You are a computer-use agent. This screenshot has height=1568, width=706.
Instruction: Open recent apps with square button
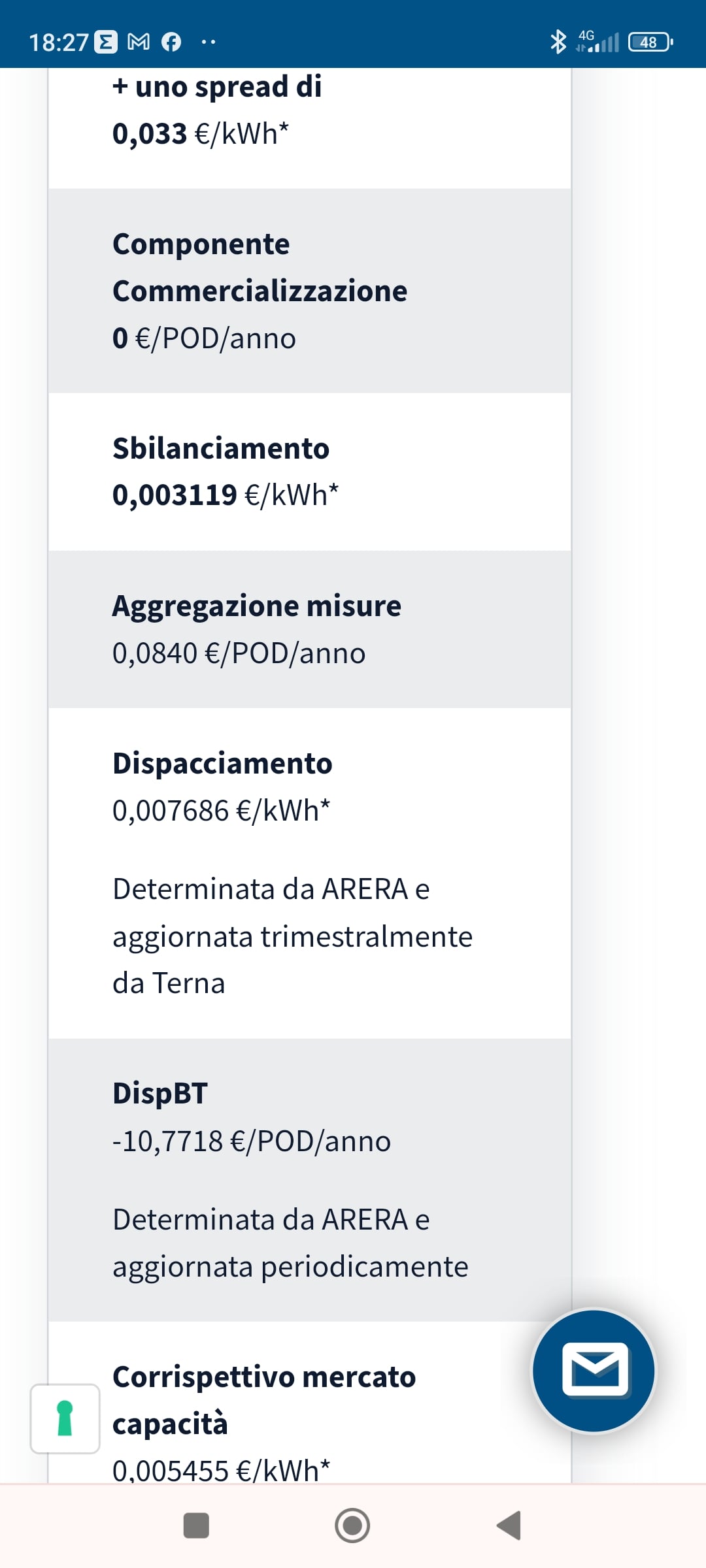tap(196, 1526)
